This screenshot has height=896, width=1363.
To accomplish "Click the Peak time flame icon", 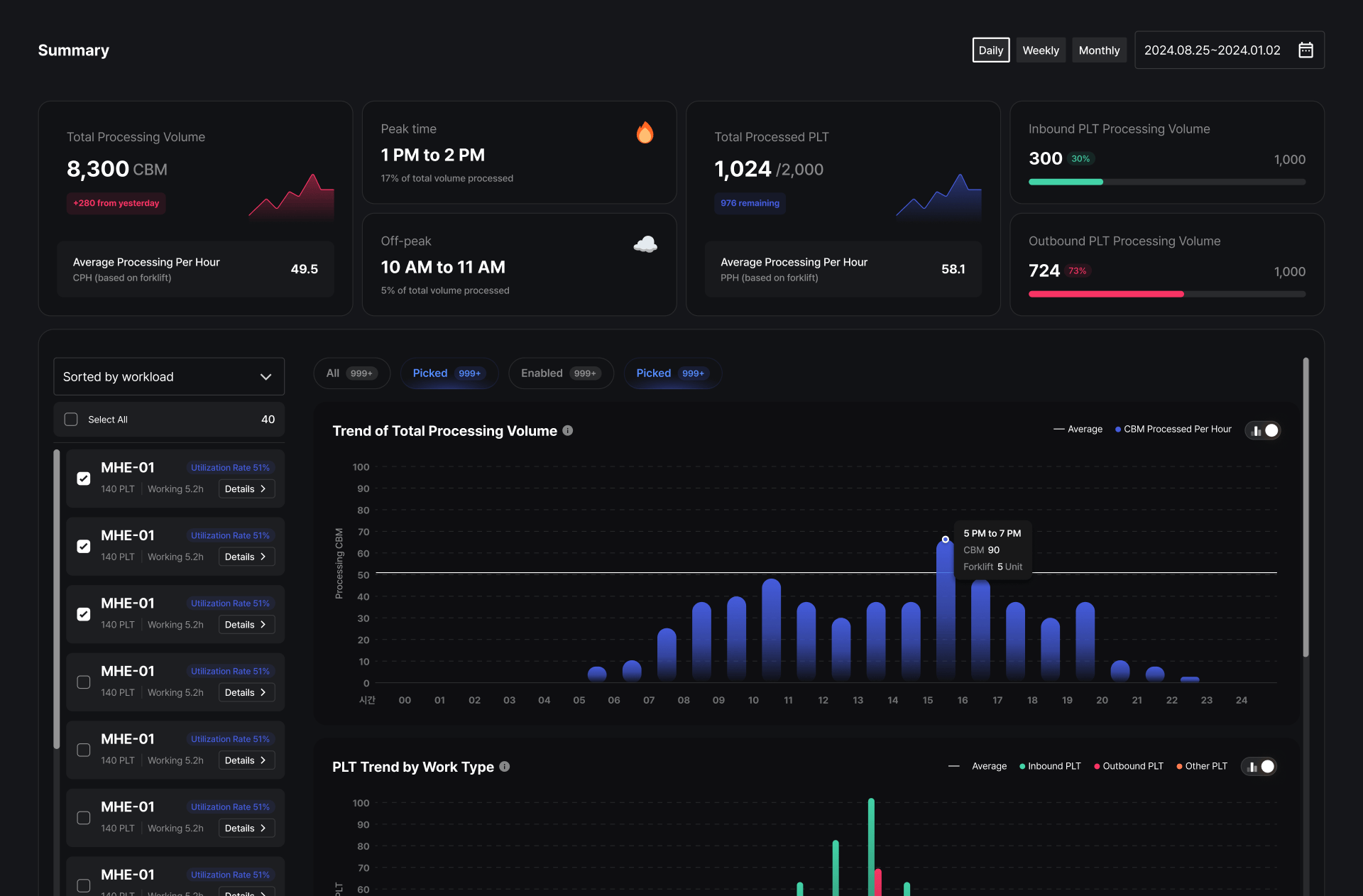I will coord(645,133).
